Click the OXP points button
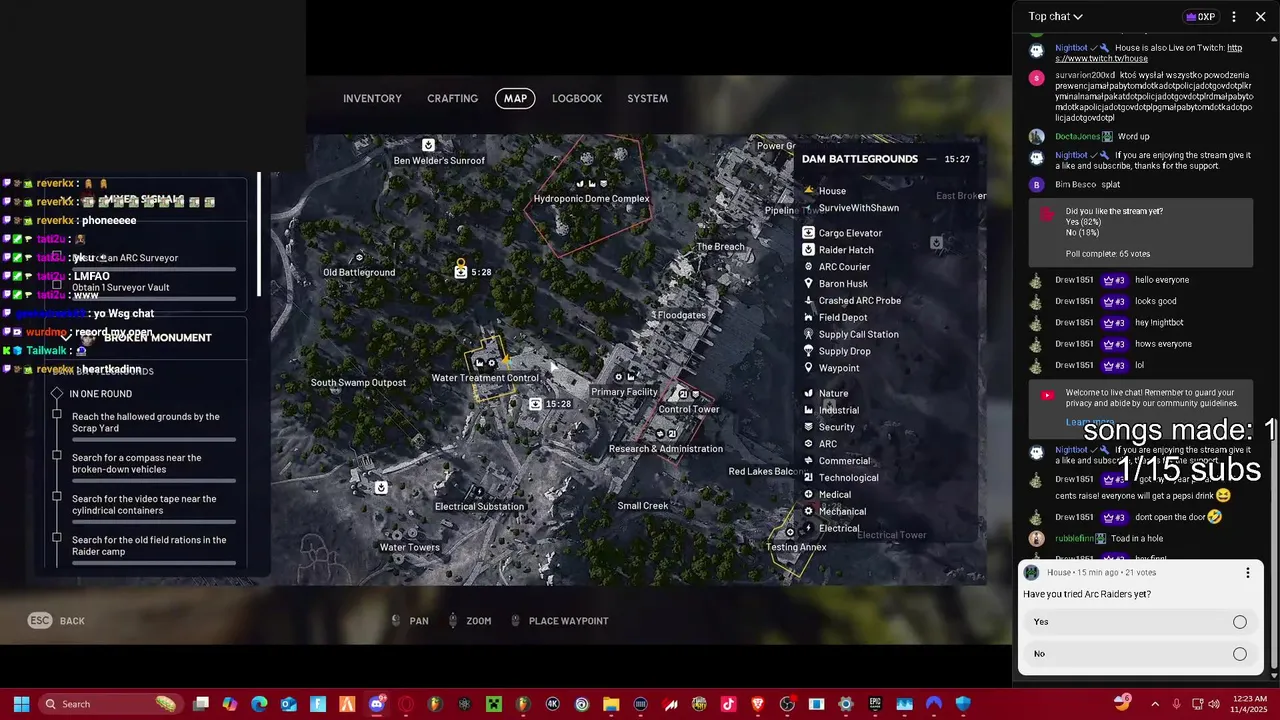The image size is (1280, 720). (1200, 16)
